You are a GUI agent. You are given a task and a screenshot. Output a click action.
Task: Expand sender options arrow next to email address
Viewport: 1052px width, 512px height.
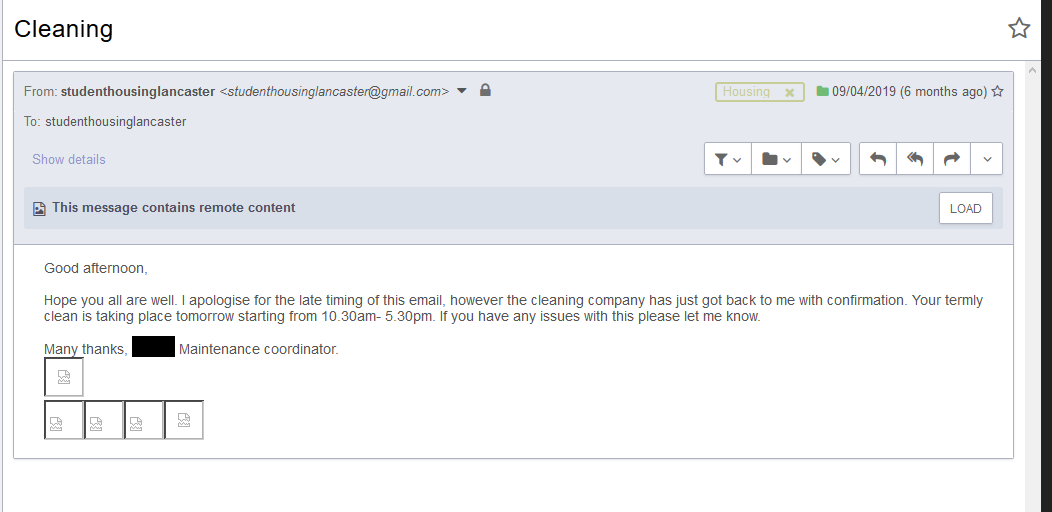point(462,91)
